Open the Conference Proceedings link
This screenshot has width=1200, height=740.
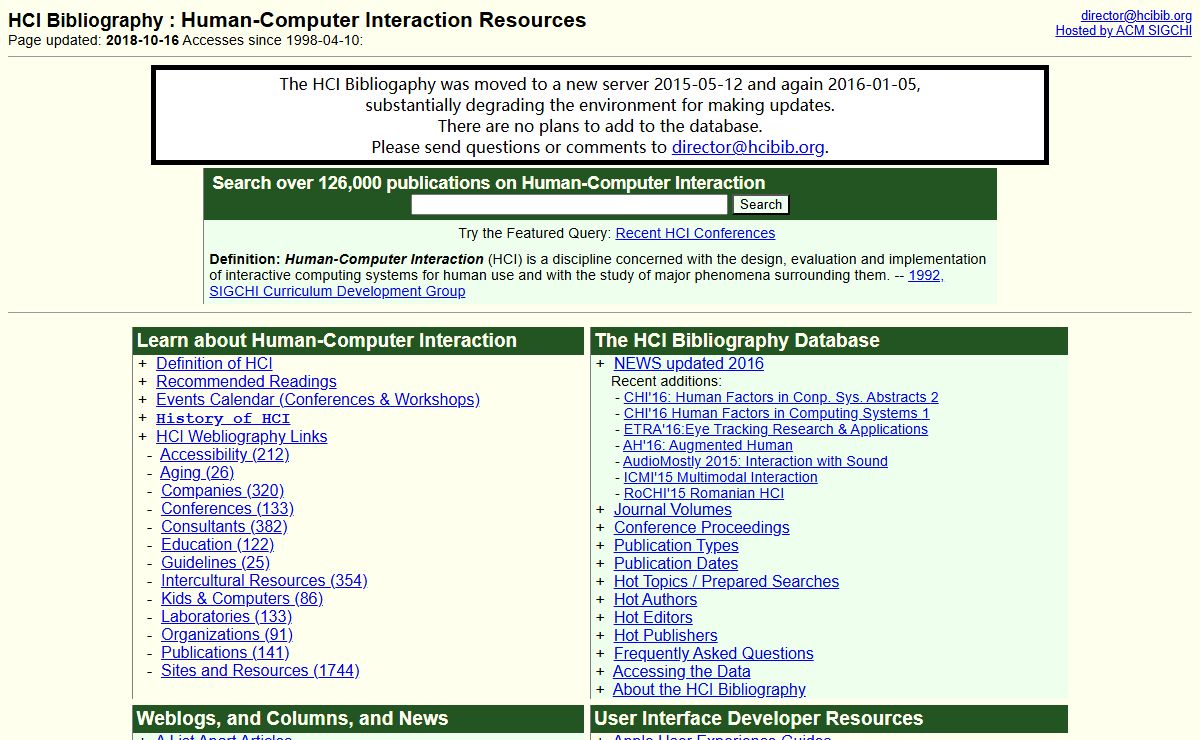pyautogui.click(x=701, y=528)
